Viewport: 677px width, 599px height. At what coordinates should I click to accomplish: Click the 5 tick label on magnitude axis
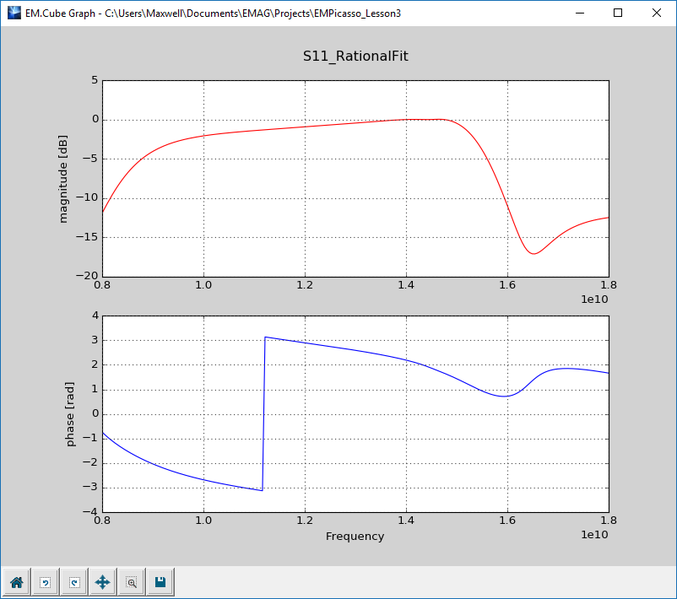95,80
